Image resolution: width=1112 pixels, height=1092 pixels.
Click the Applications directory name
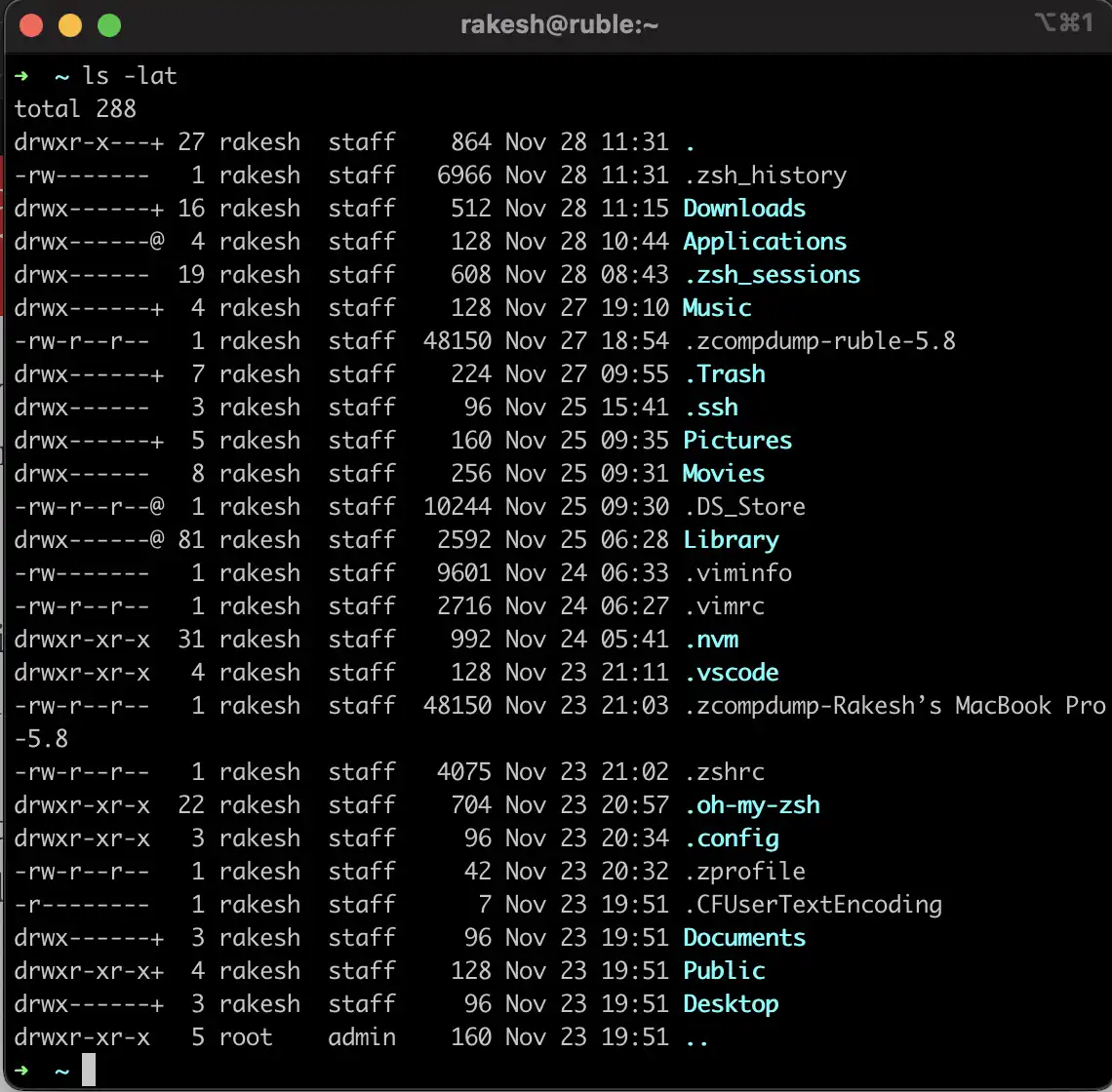pos(765,242)
